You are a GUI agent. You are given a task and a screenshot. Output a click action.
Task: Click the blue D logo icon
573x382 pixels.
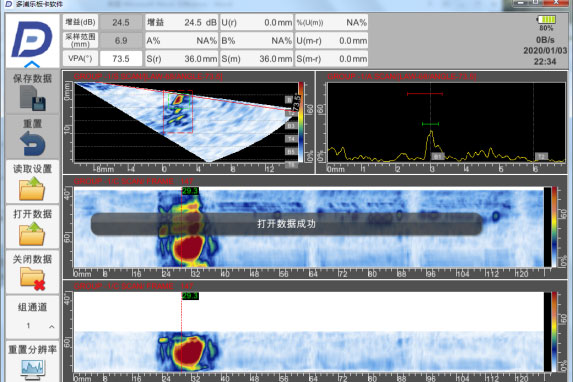point(31,39)
